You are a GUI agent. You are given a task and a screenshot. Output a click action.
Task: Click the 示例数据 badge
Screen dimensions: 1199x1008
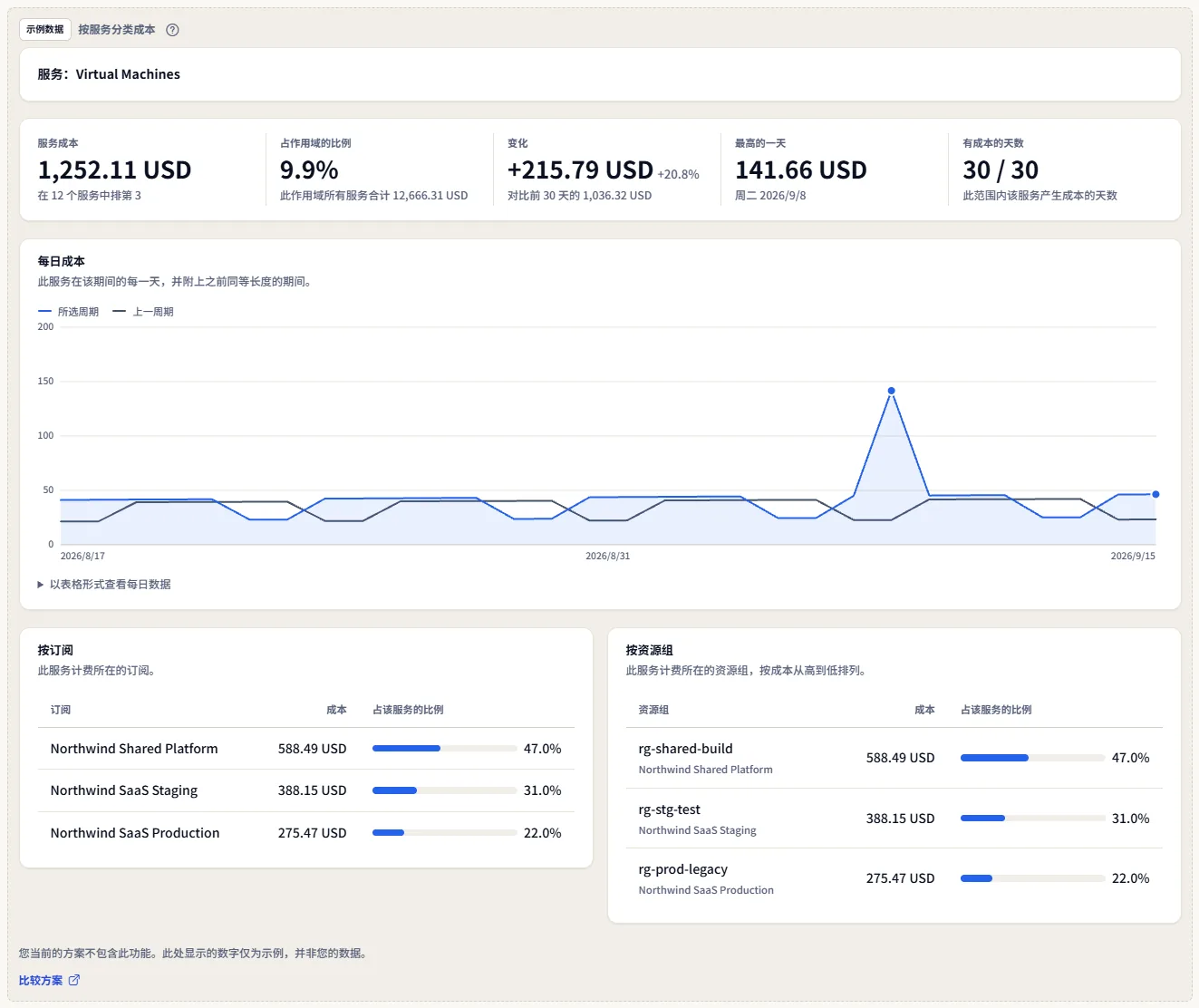pos(45,29)
